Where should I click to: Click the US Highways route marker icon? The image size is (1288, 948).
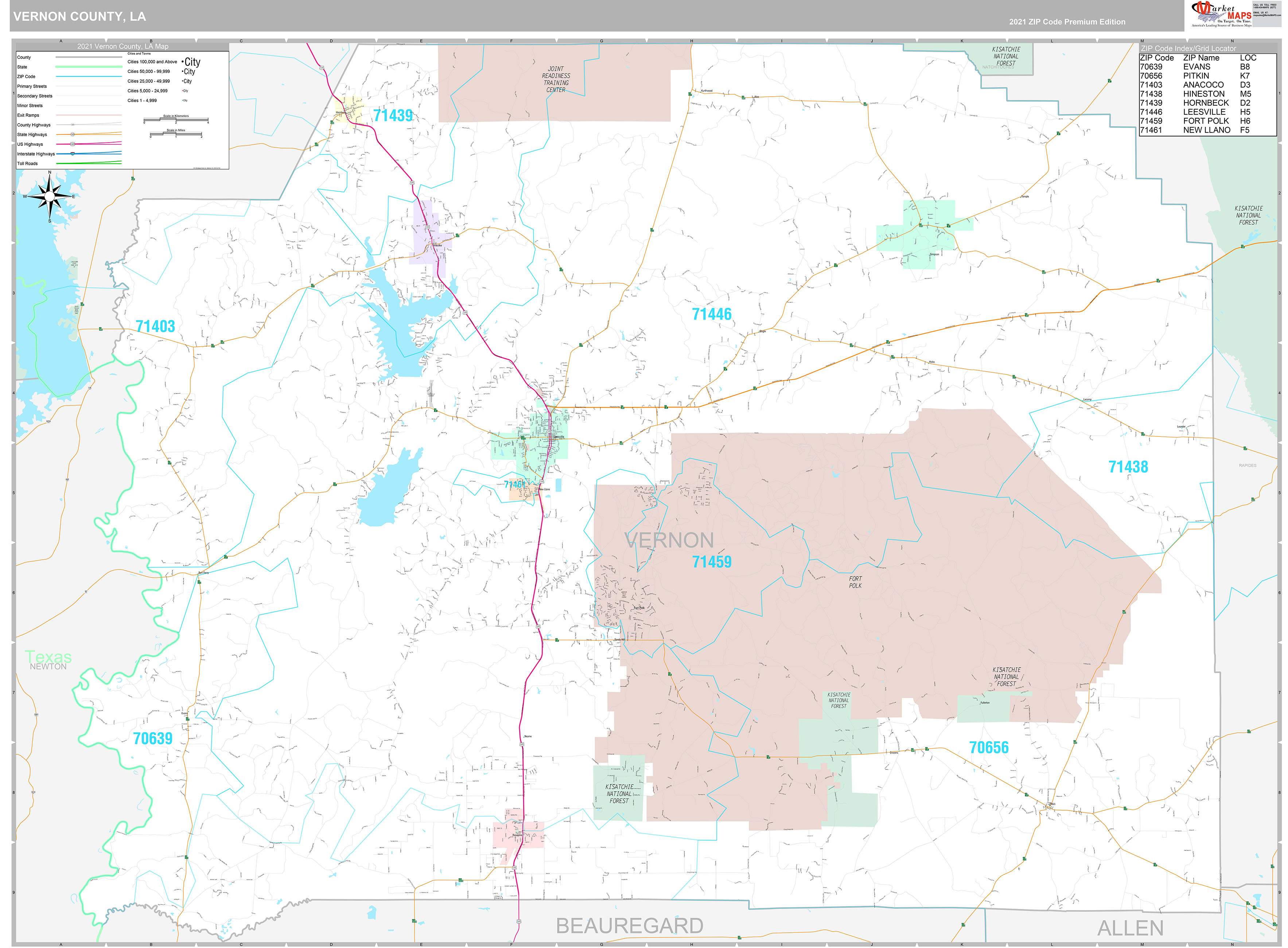(72, 144)
